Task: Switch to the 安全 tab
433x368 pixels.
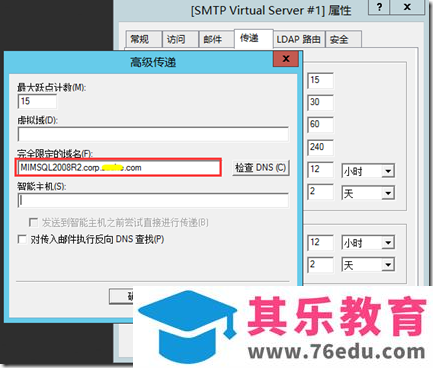Action: coord(343,39)
